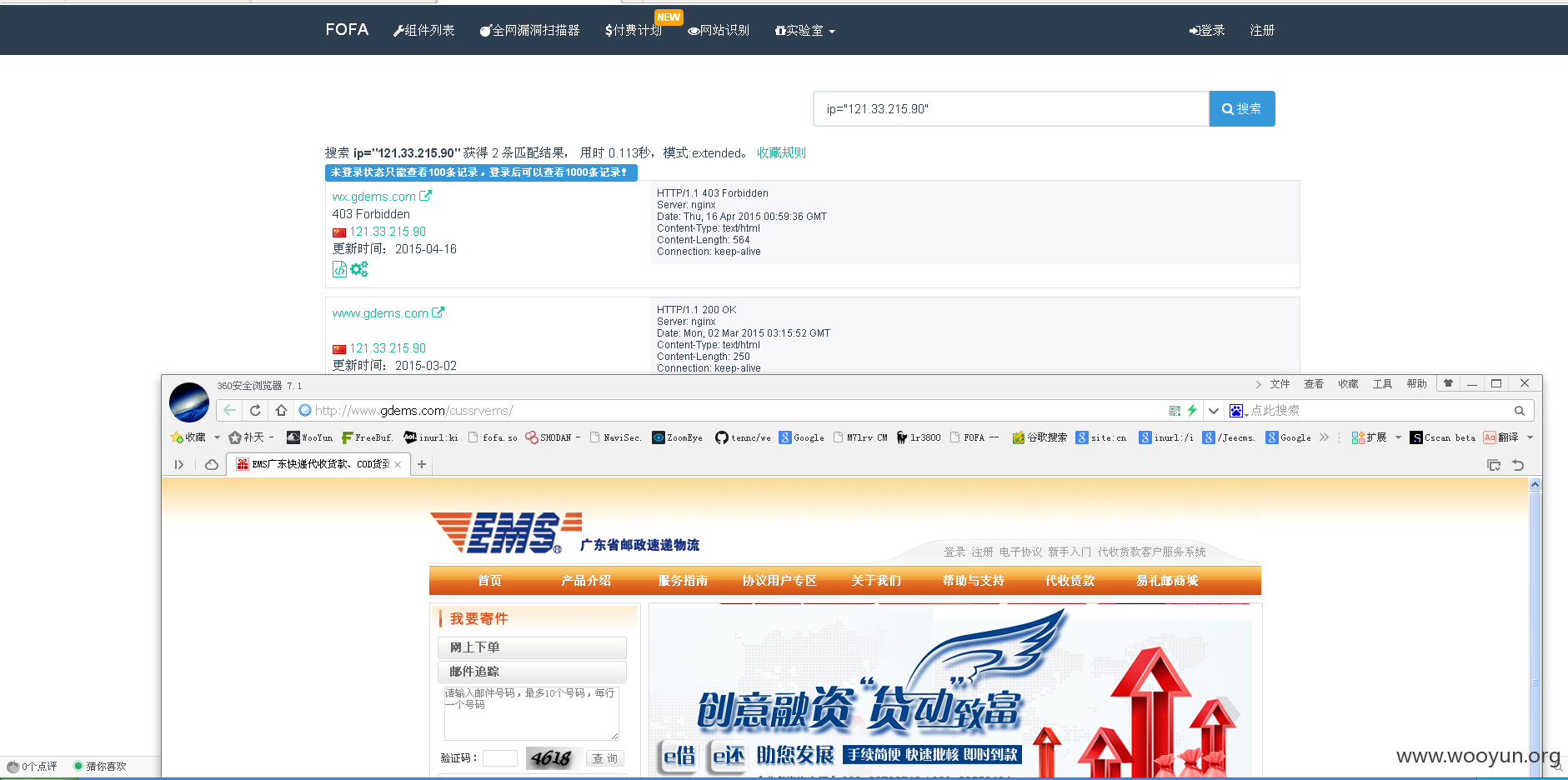Show more bookmarks with double chevron
This screenshot has width=1568, height=780.
tap(1324, 437)
